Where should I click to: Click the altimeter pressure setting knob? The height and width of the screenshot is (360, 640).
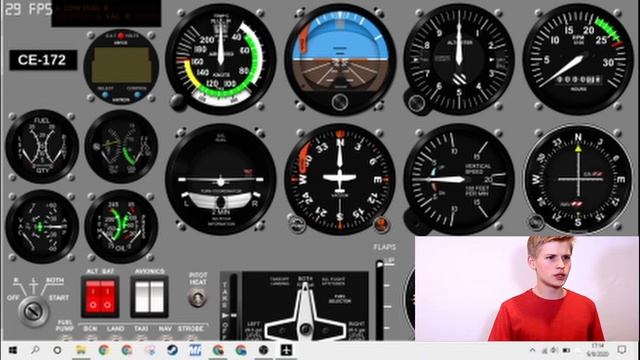[416, 102]
